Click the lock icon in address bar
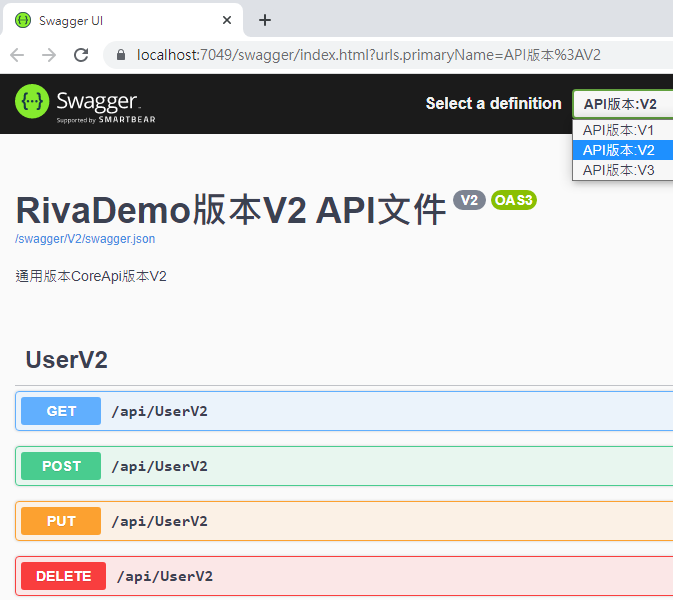Viewport: 673px width, 600px height. tap(121, 55)
